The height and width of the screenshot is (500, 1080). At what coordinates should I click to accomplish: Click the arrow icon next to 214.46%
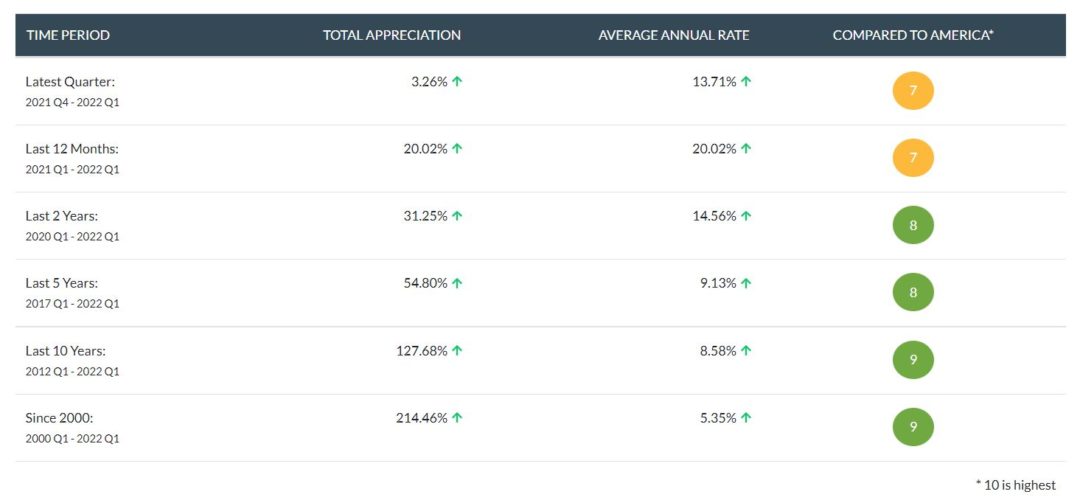point(457,417)
